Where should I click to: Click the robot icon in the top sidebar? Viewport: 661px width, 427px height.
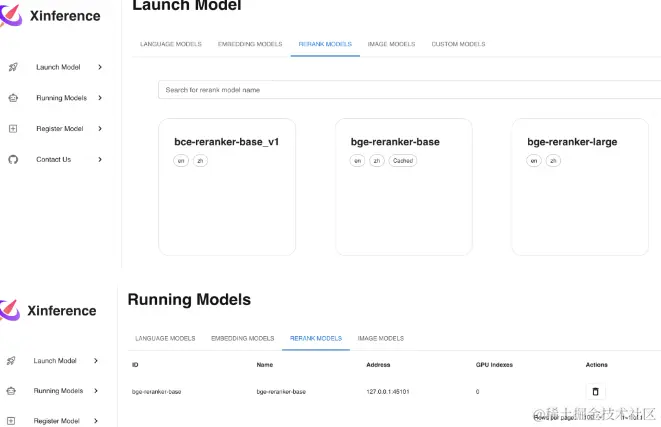click(13, 98)
